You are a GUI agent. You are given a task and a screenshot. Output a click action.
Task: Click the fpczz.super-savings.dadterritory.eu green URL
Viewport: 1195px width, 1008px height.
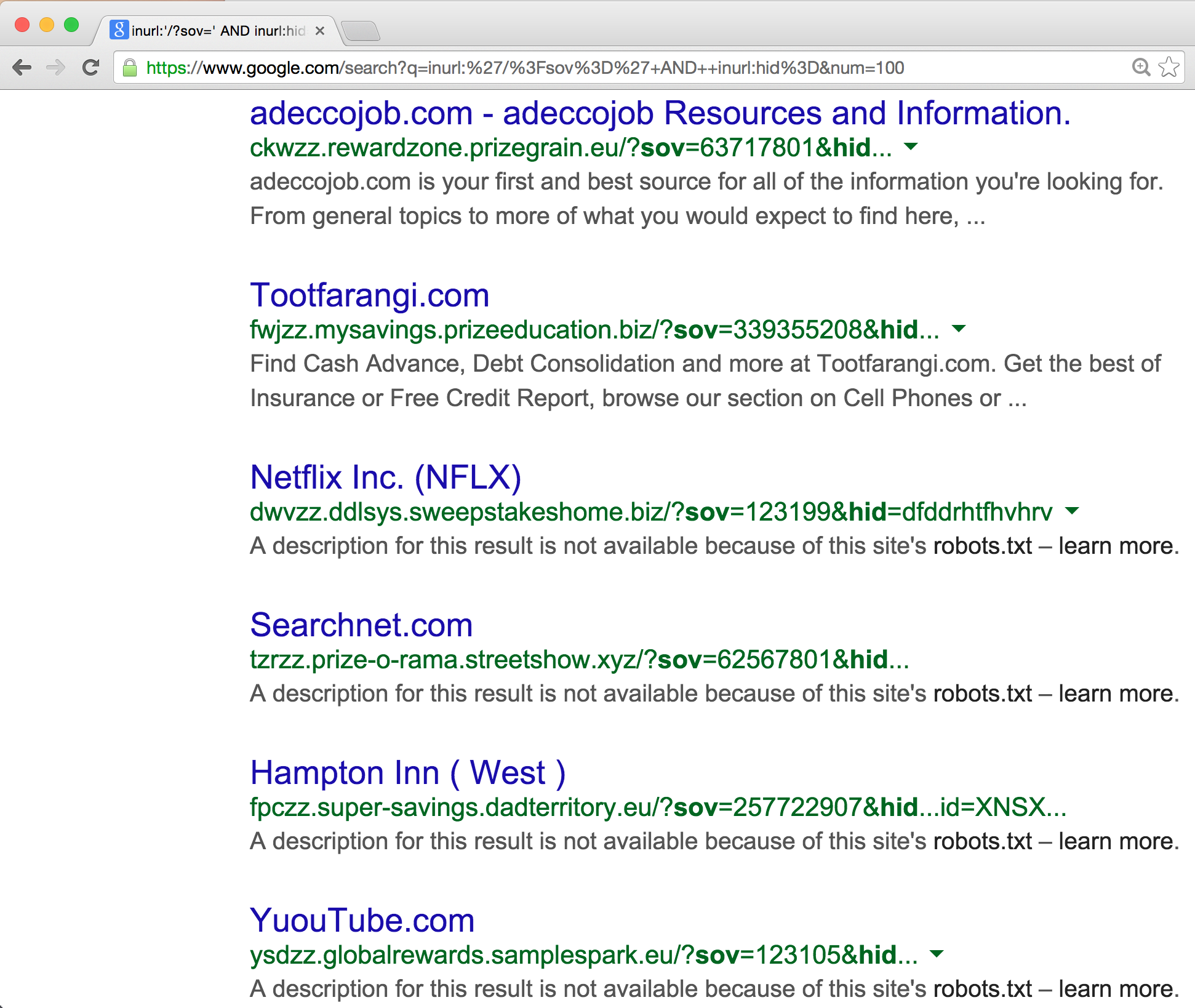coord(658,807)
